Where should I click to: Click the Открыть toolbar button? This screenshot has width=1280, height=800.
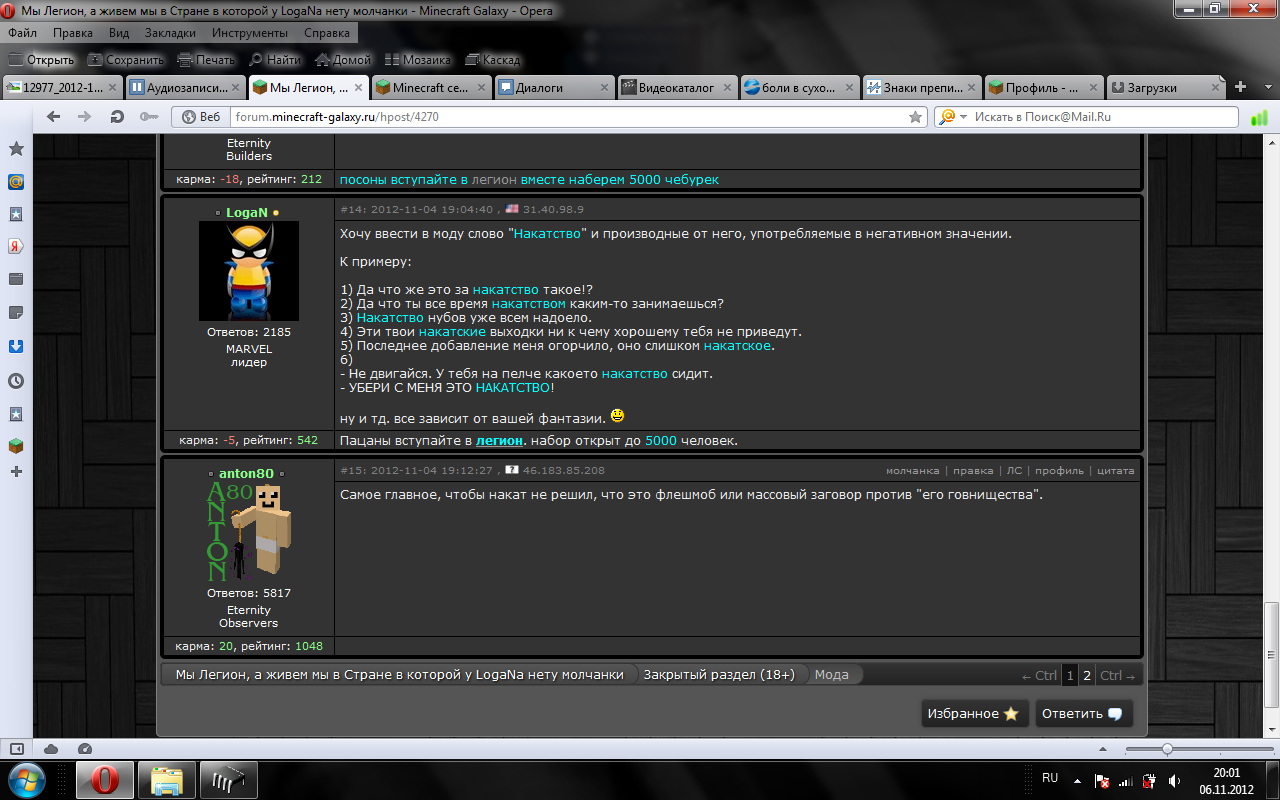coord(40,60)
